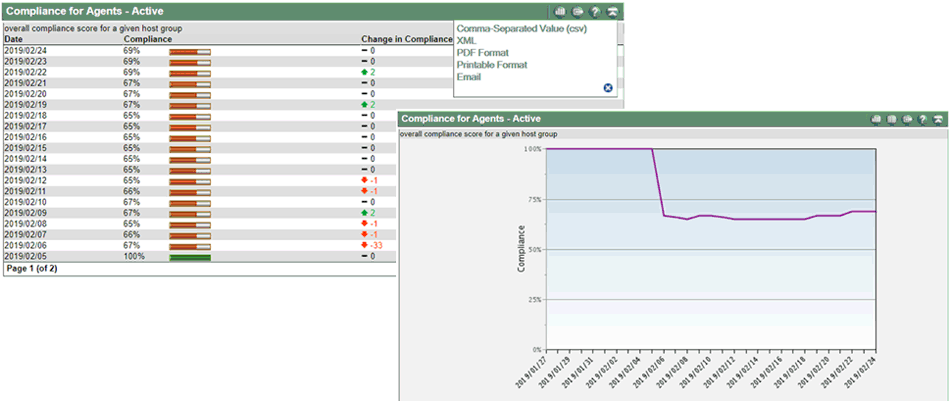Click the -33 change value
950x401 pixels.
(x=375, y=245)
